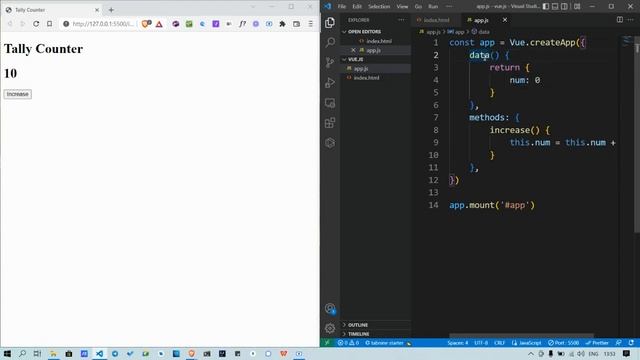The image size is (640, 360).
Task: Expand the OUTLINE section
Action: coord(376,325)
